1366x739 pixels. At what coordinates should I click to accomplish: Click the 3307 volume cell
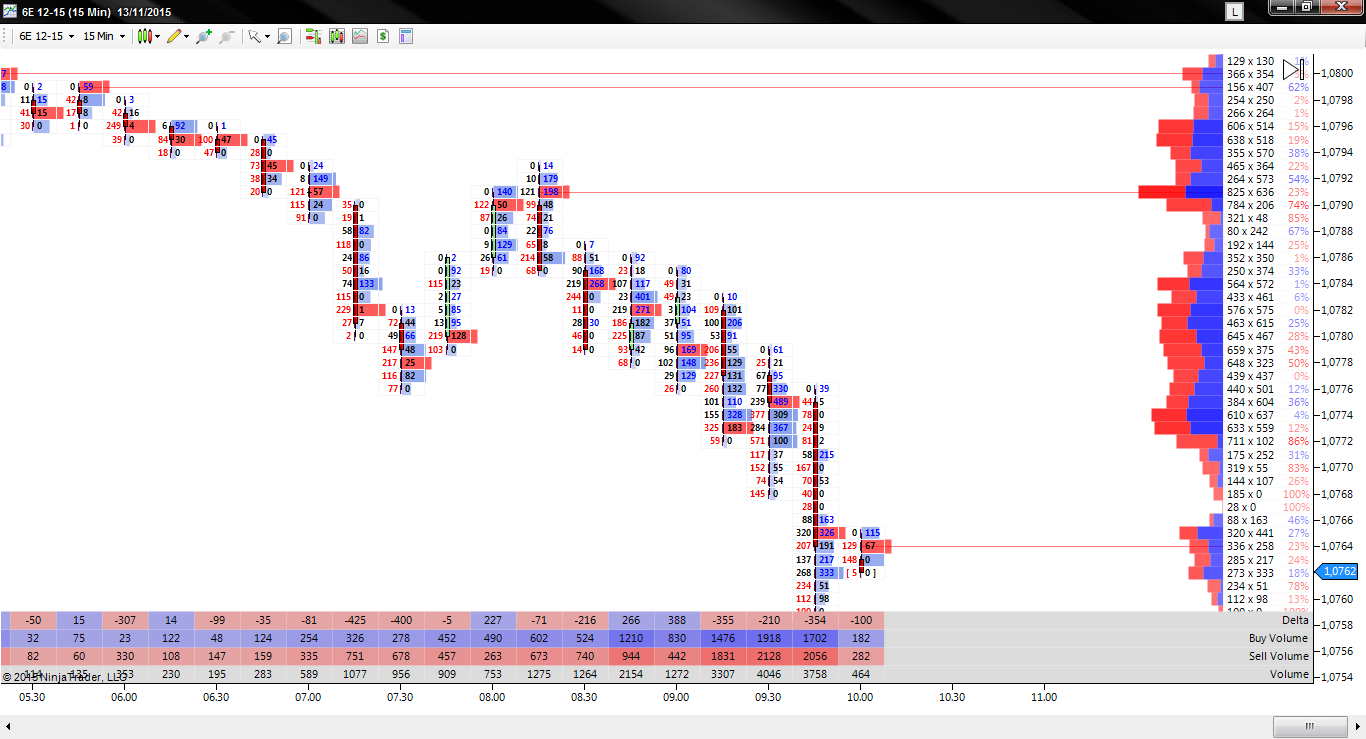(x=722, y=674)
